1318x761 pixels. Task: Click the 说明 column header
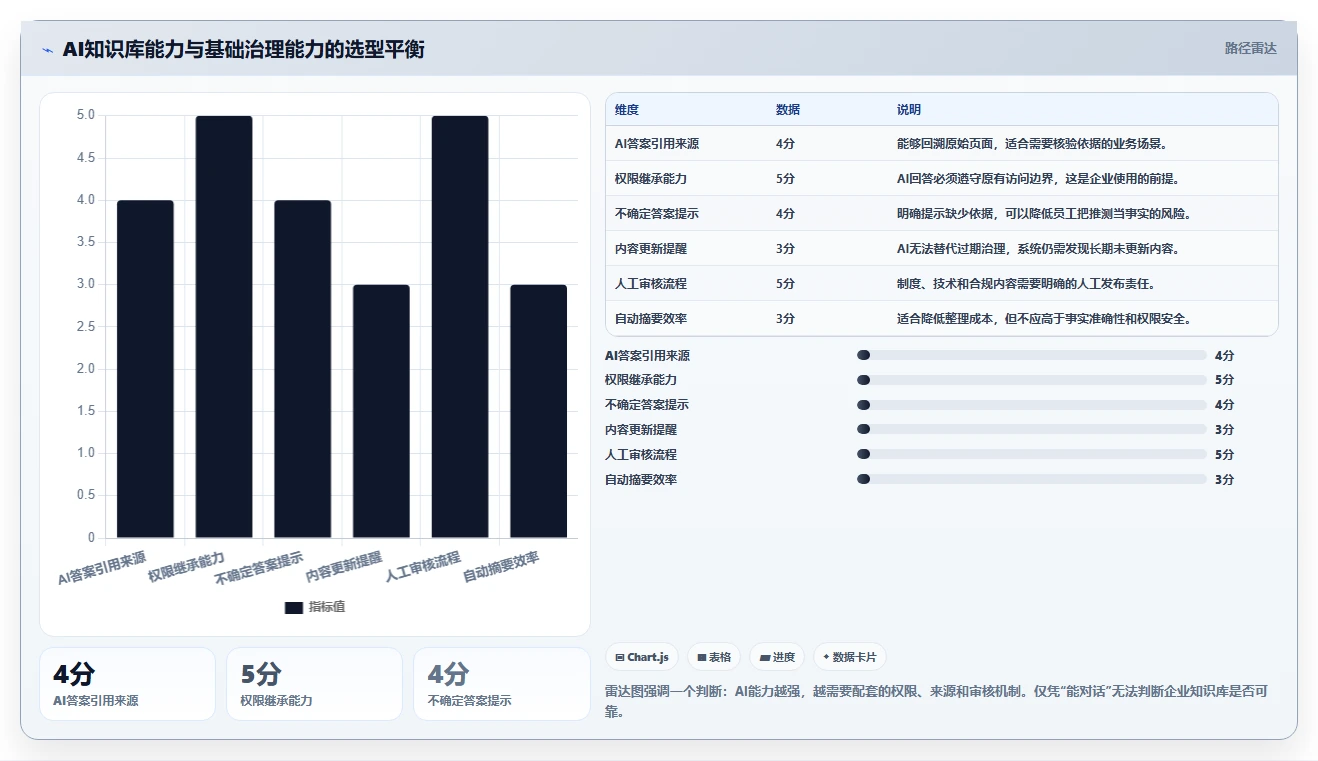909,110
